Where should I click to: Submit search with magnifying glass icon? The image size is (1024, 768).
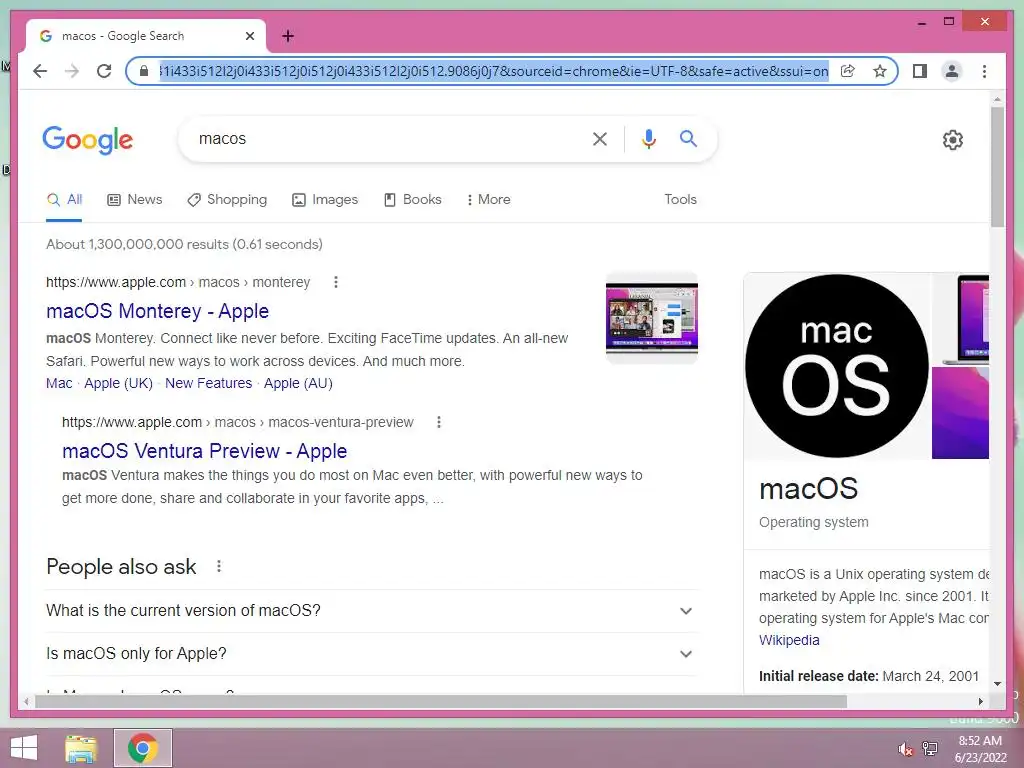pos(688,138)
